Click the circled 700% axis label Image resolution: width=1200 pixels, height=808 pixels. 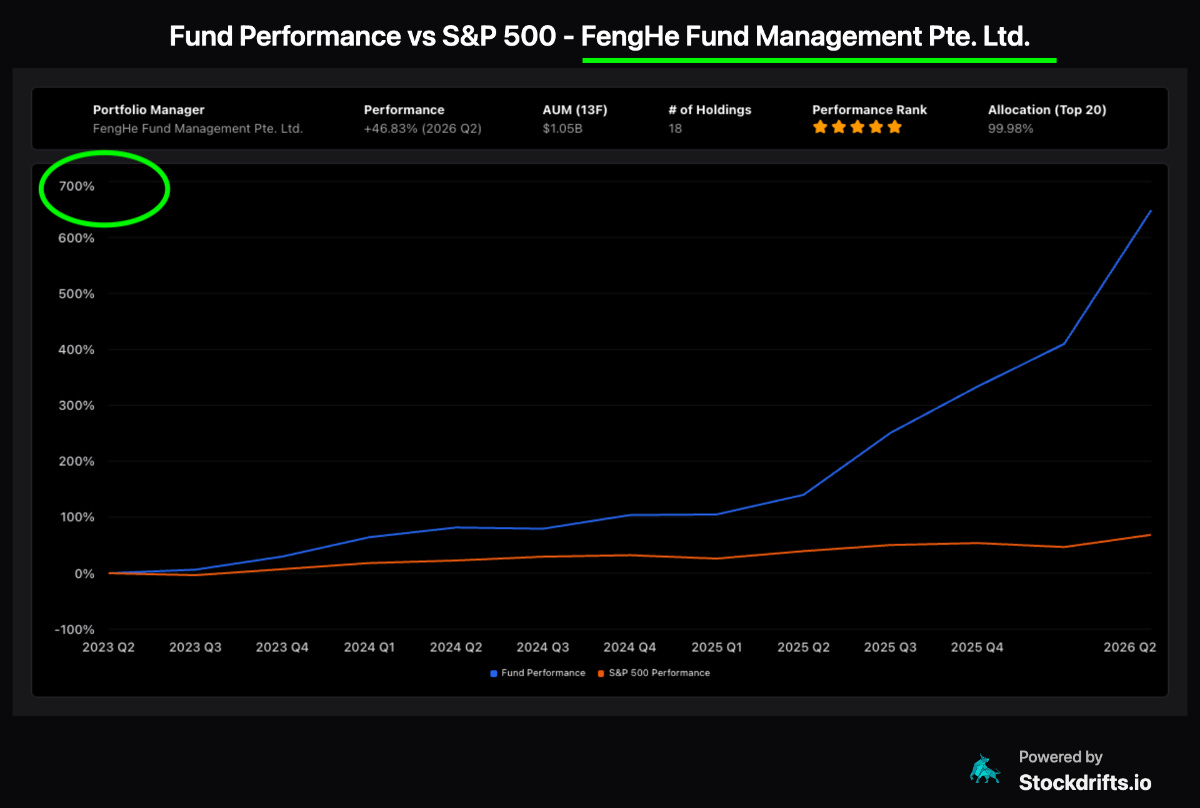click(75, 186)
